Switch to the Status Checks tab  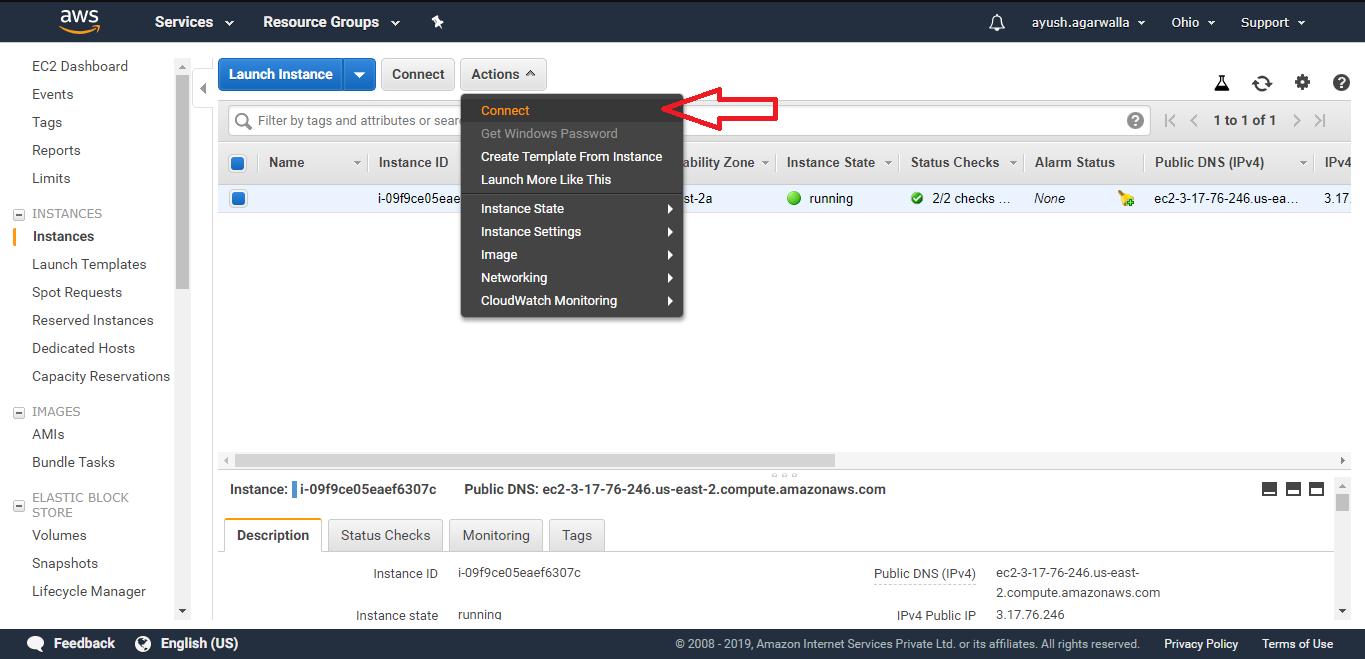coord(385,535)
